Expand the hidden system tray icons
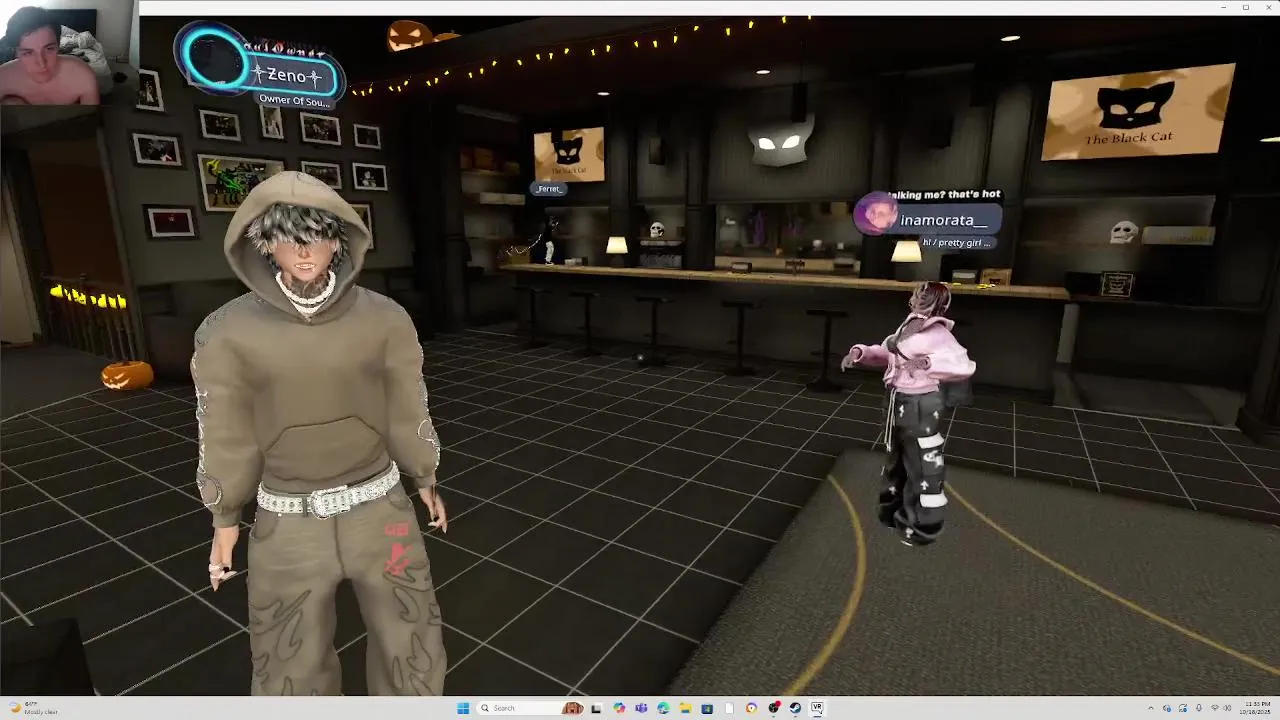The width and height of the screenshot is (1280, 720). [1151, 708]
